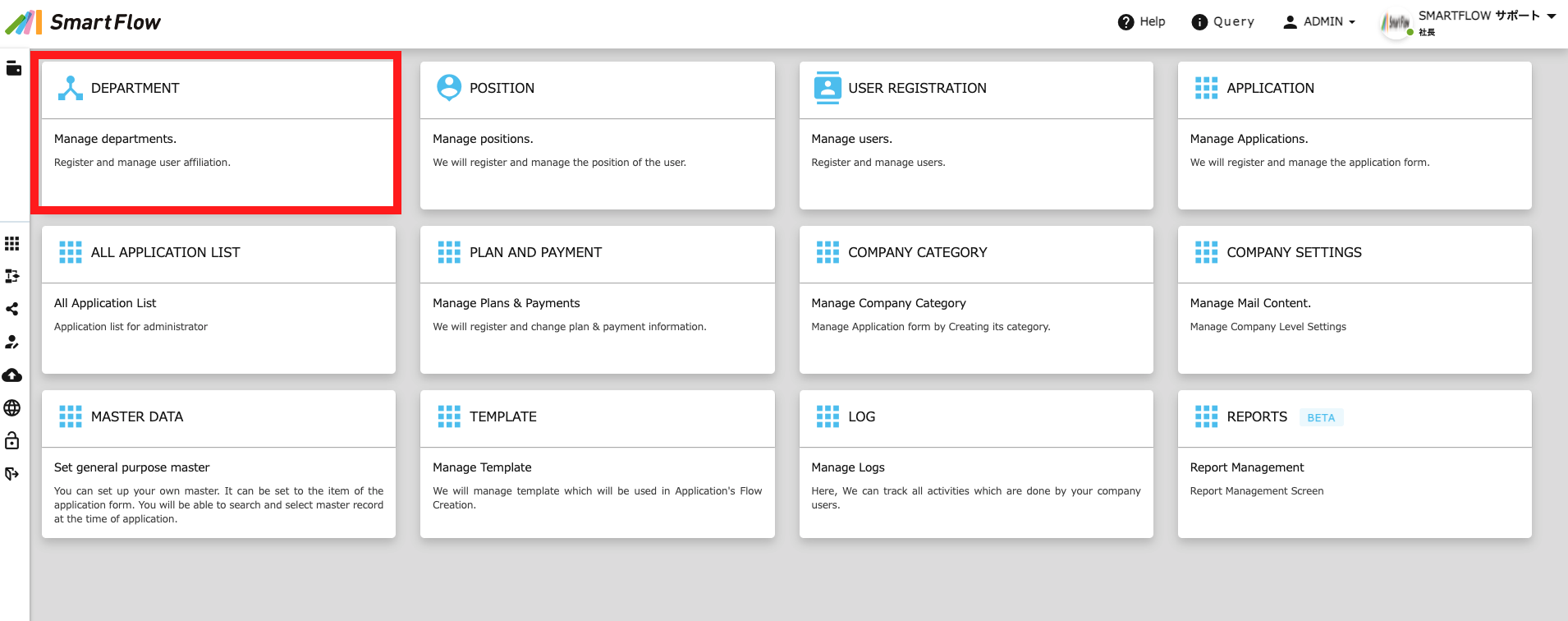1568x621 pixels.
Task: Click the Department org-chart icon
Action: pyautogui.click(x=71, y=88)
